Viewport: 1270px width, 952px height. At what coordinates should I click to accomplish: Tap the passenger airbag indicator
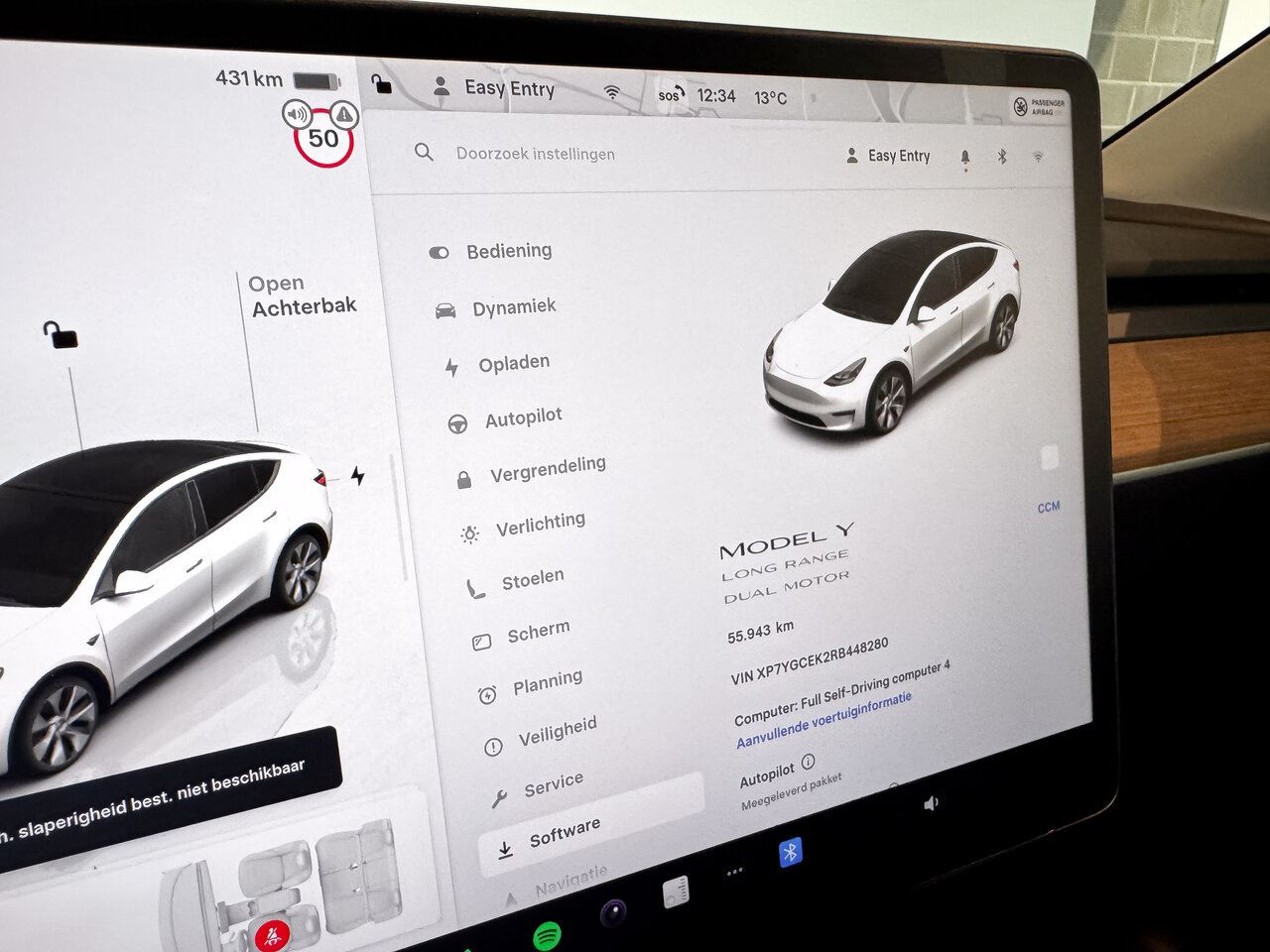click(x=1039, y=106)
